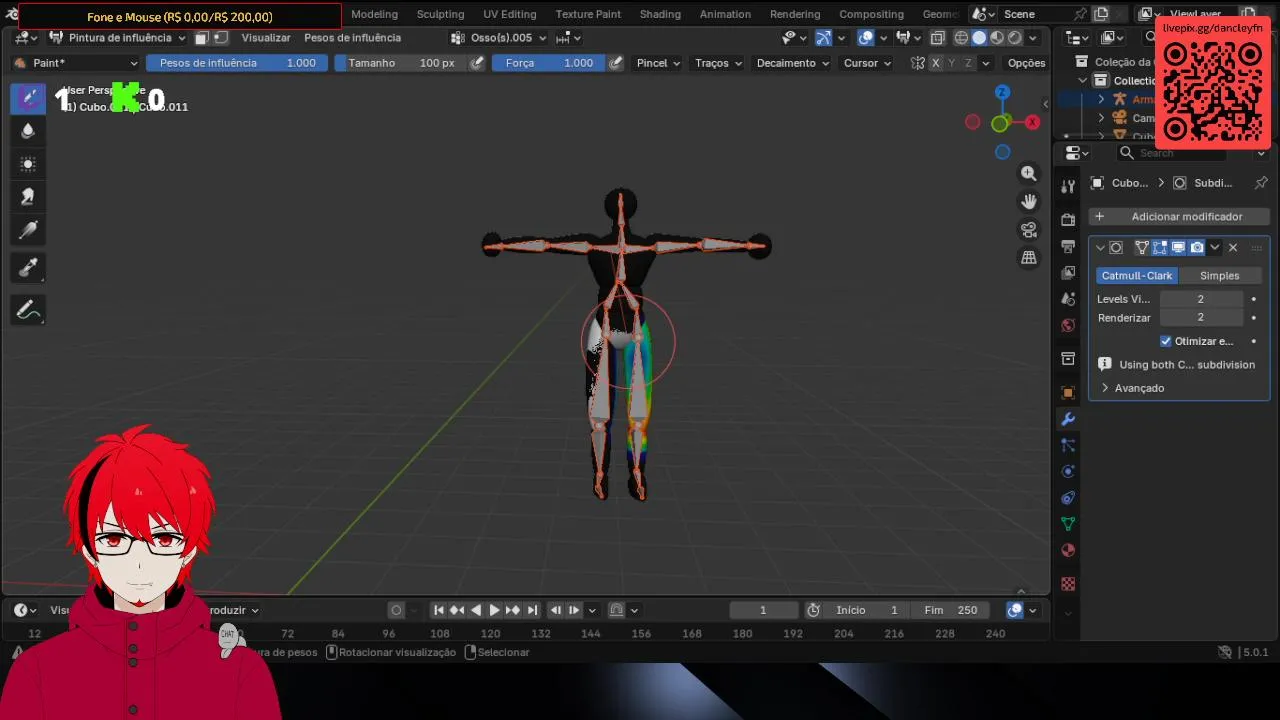The width and height of the screenshot is (1280, 720).
Task: Switch to the Sculpting workspace tab
Action: (440, 14)
